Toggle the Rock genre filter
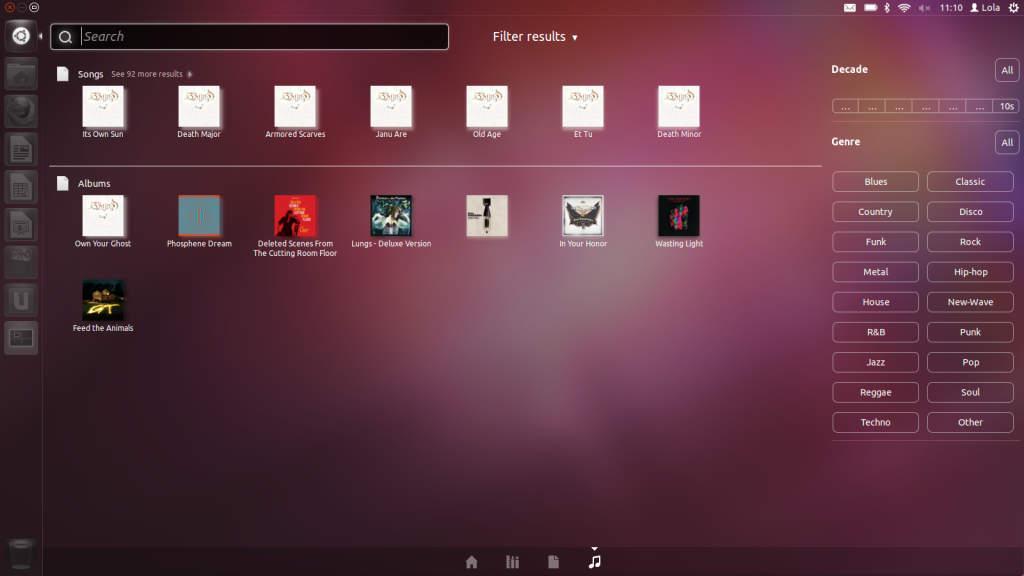1024x576 pixels. [x=970, y=242]
